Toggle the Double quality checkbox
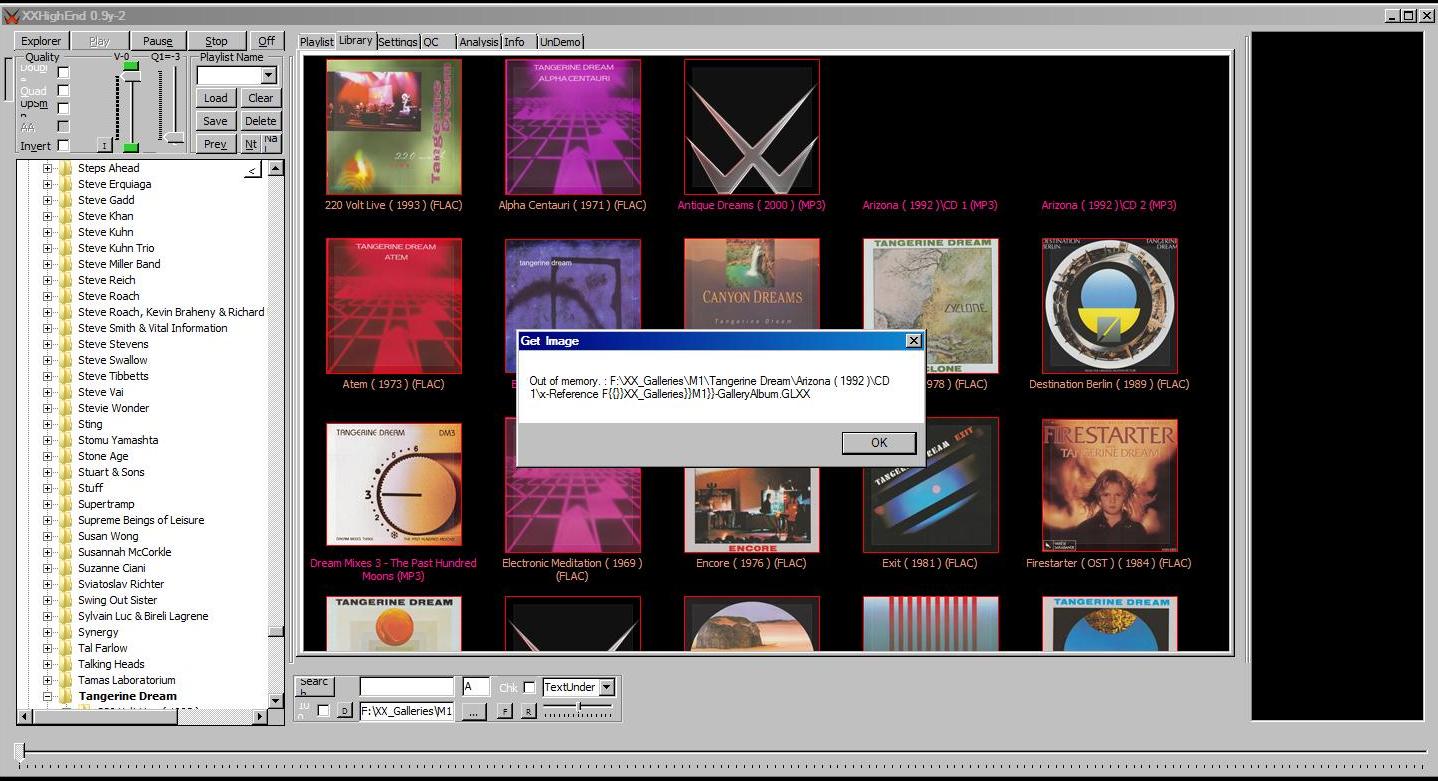 [x=64, y=72]
